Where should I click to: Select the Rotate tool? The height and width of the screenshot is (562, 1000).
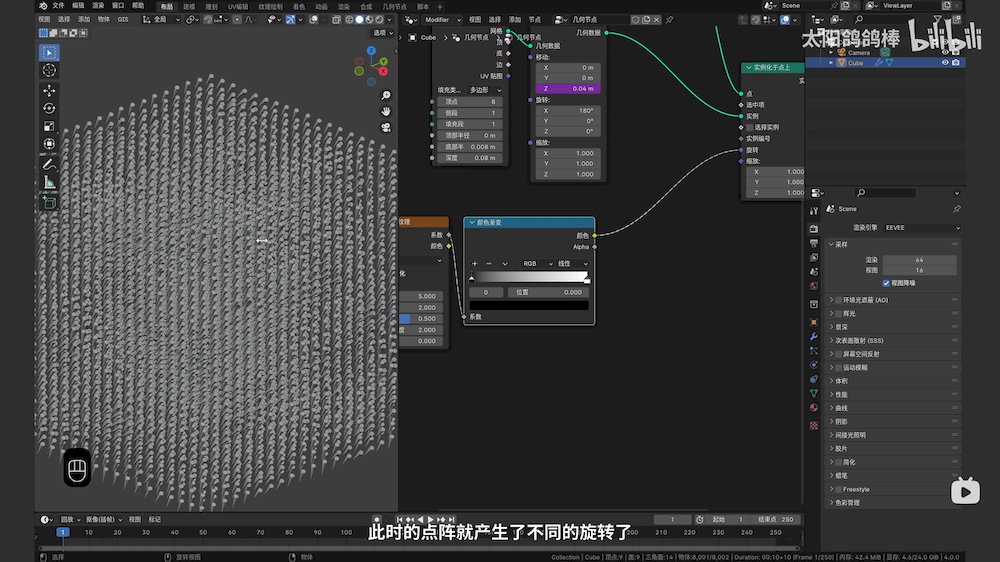tap(49, 108)
